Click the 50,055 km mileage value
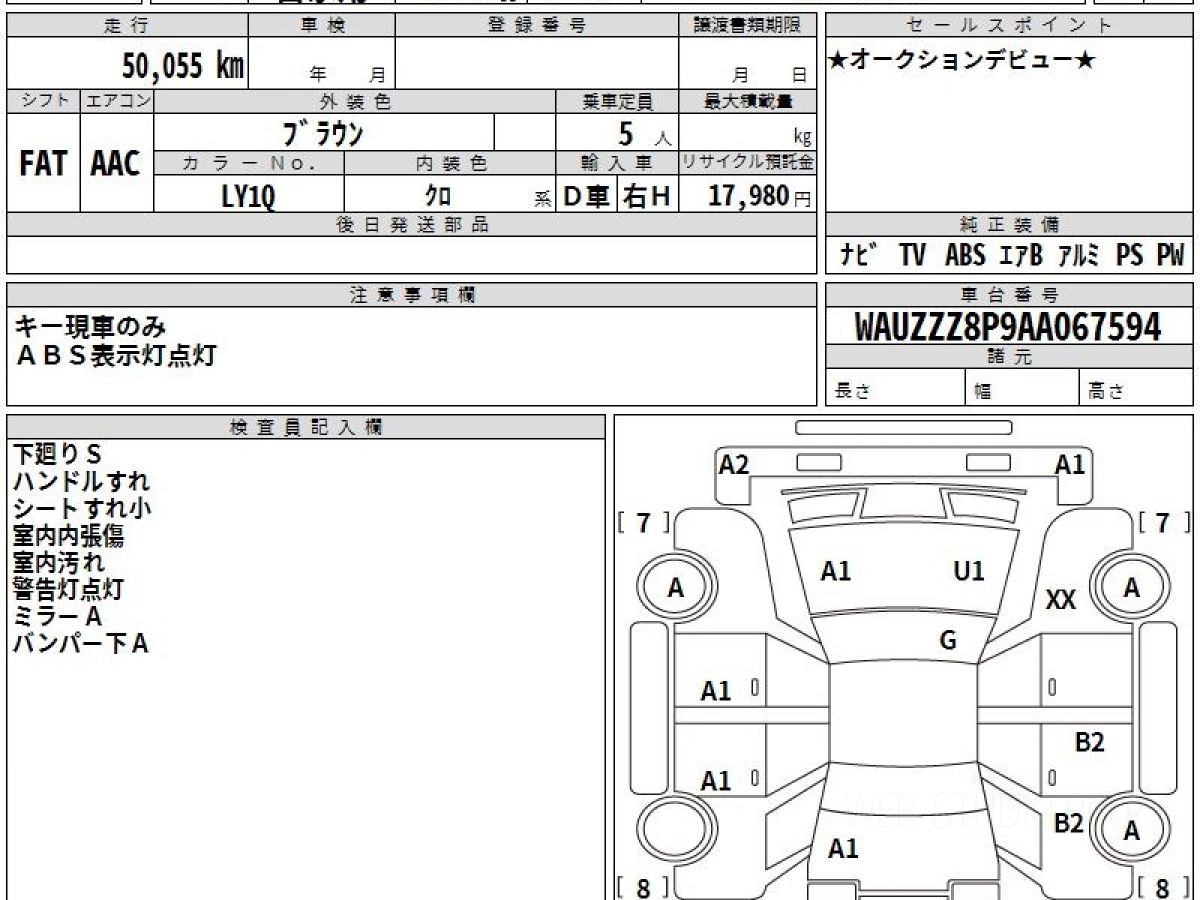The height and width of the screenshot is (900, 1200). click(183, 66)
